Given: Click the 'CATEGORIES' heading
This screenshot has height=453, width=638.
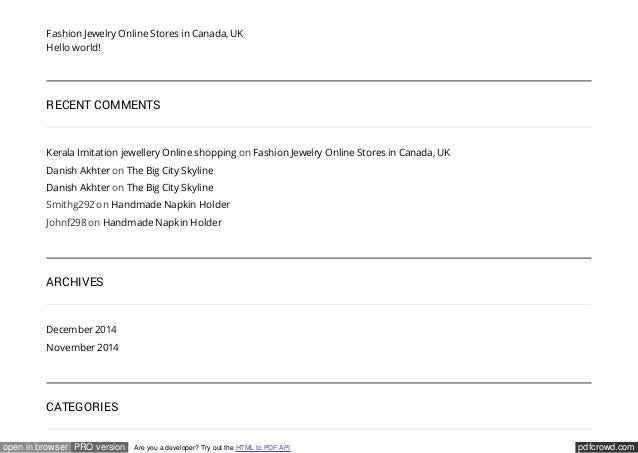Looking at the screenshot, I should 82,407.
